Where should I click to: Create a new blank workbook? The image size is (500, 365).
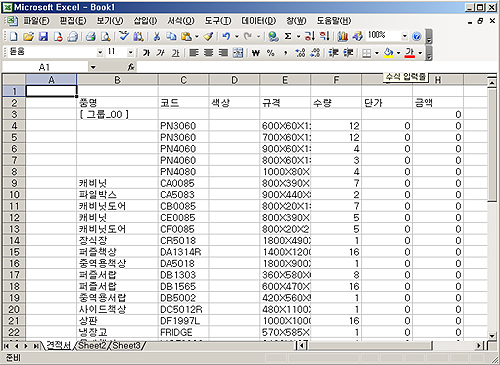[14, 36]
